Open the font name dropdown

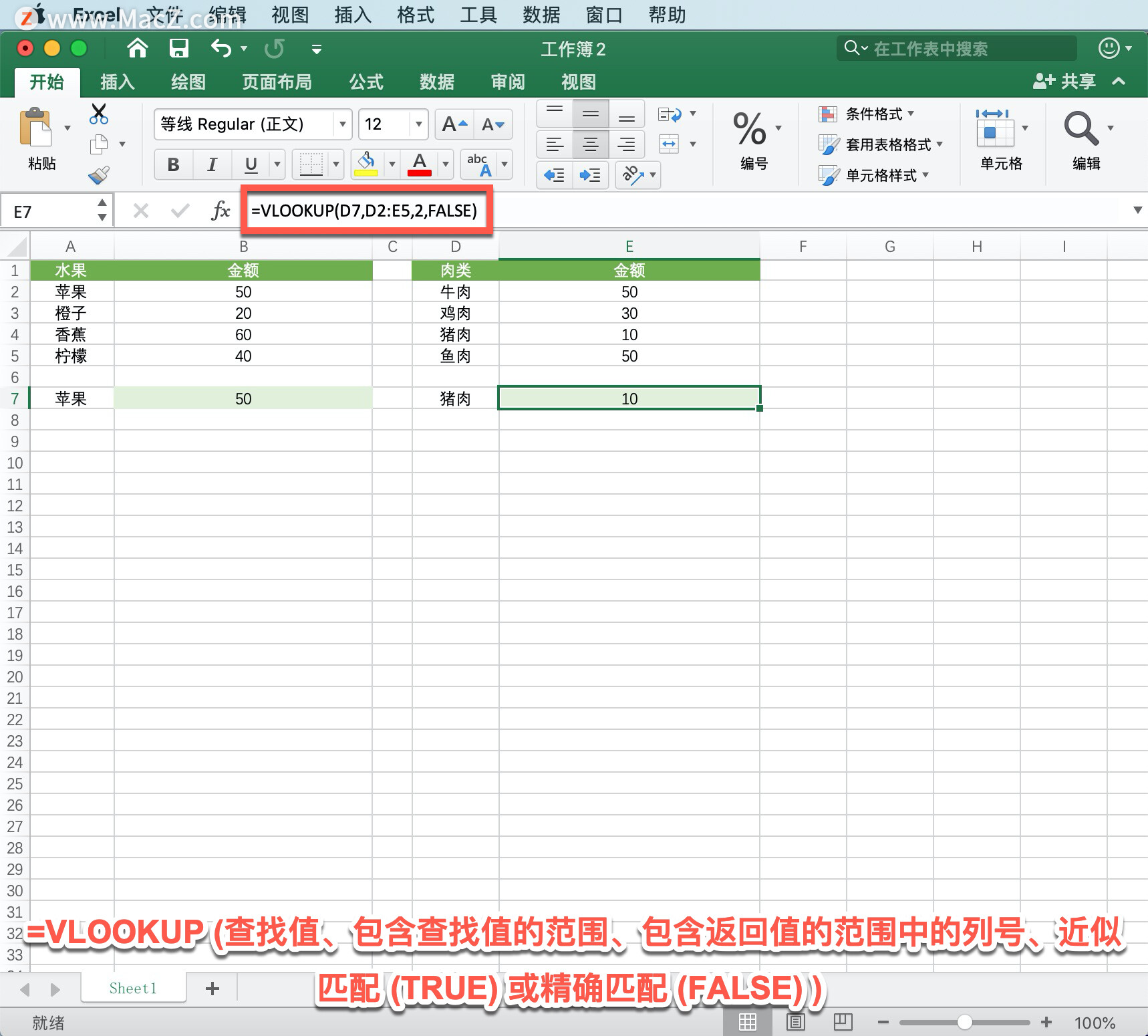point(342,124)
